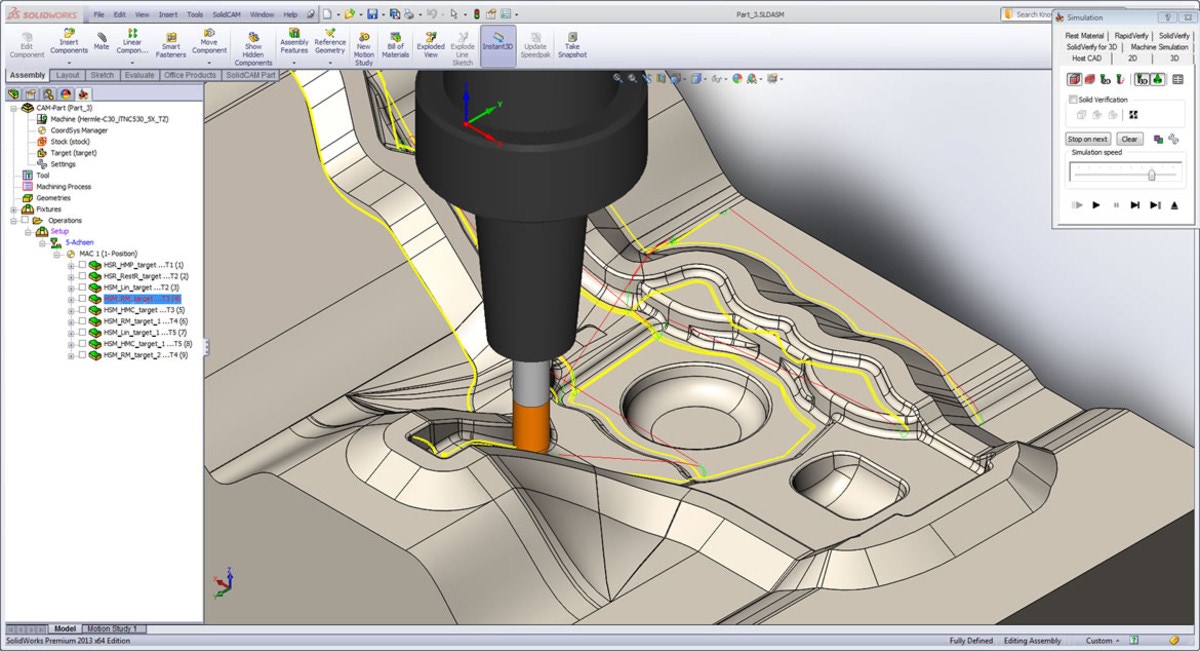Collapse the MAC 1 (1- Position) node
Screen dimensions: 1200x651
tap(56, 254)
